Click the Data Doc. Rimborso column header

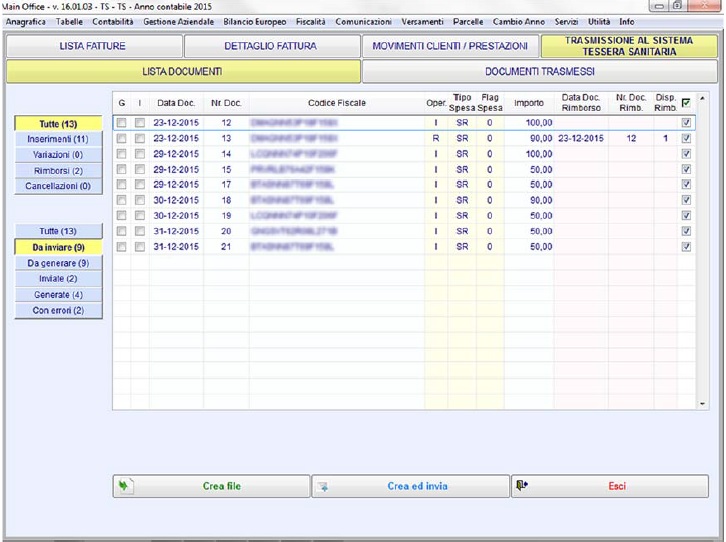tap(581, 103)
